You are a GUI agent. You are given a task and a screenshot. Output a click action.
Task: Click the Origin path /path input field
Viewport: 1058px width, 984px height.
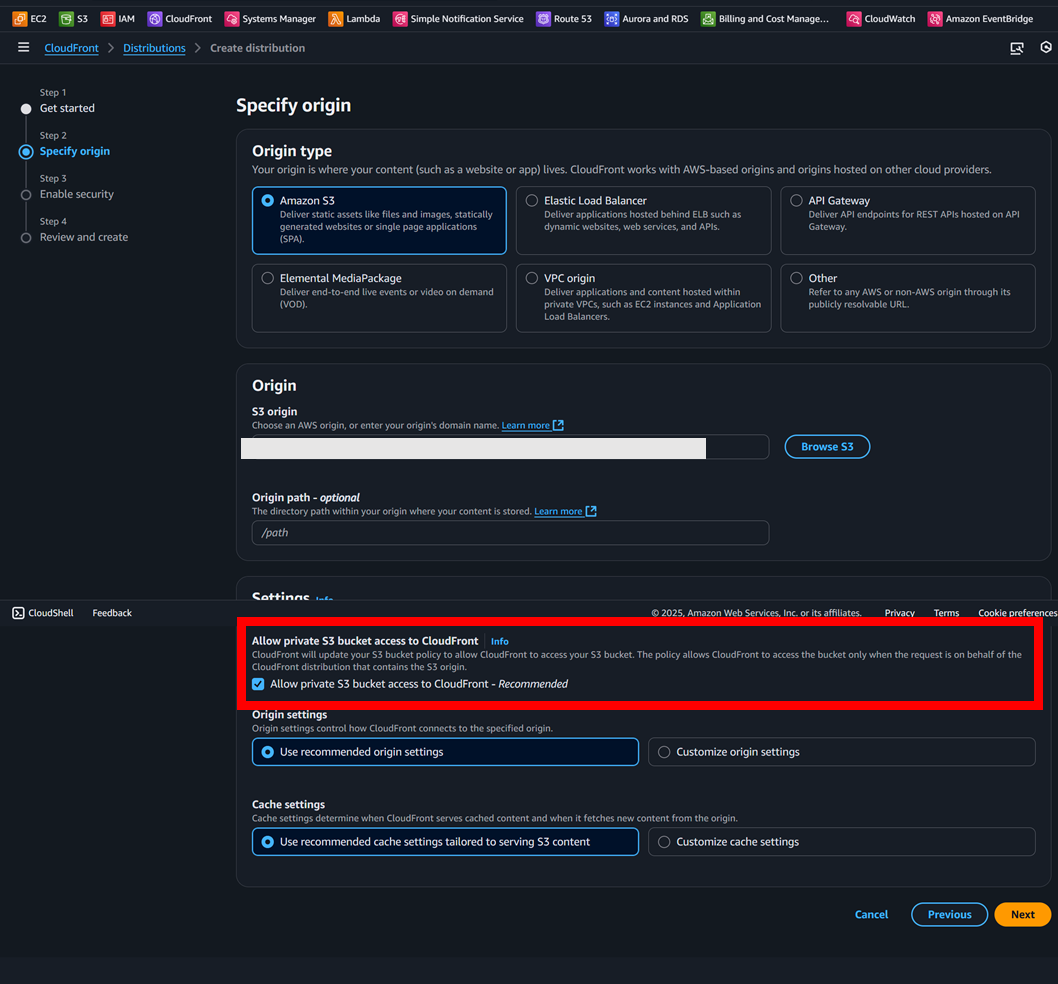click(x=510, y=532)
